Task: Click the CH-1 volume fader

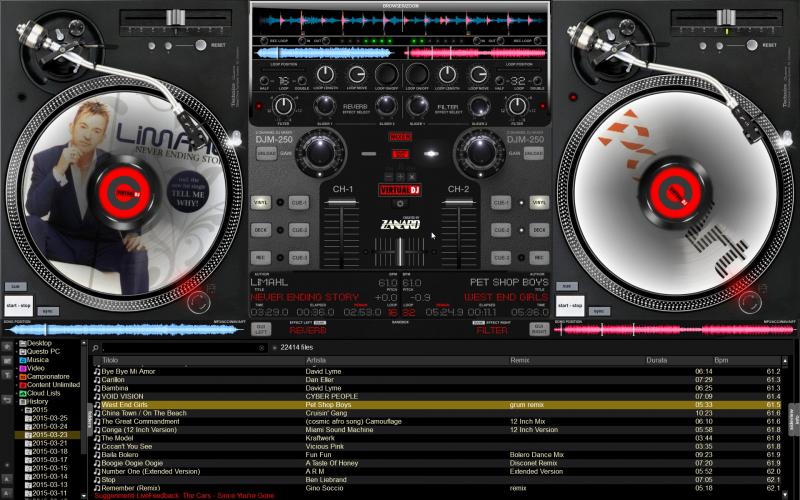Action: coord(342,203)
